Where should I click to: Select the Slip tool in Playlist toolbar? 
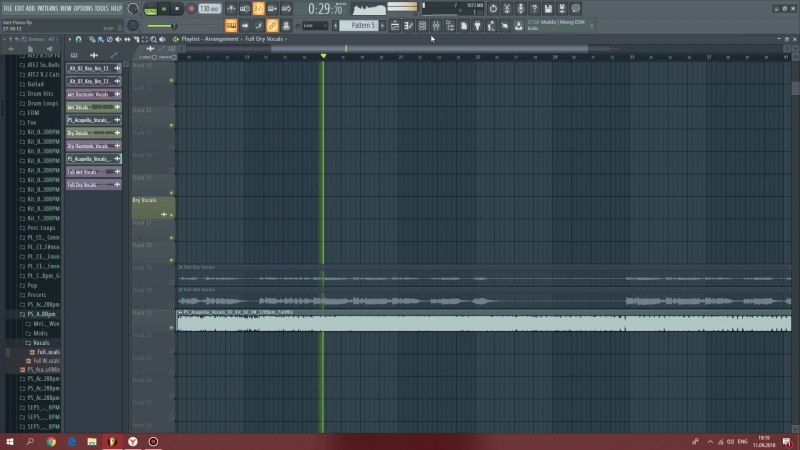click(x=127, y=39)
